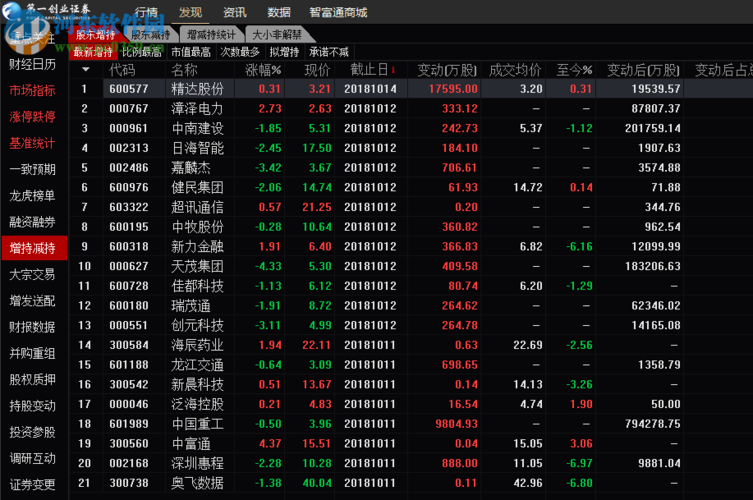Select stock row 嘉麟杰
This screenshot has width=753, height=500.
[411, 168]
